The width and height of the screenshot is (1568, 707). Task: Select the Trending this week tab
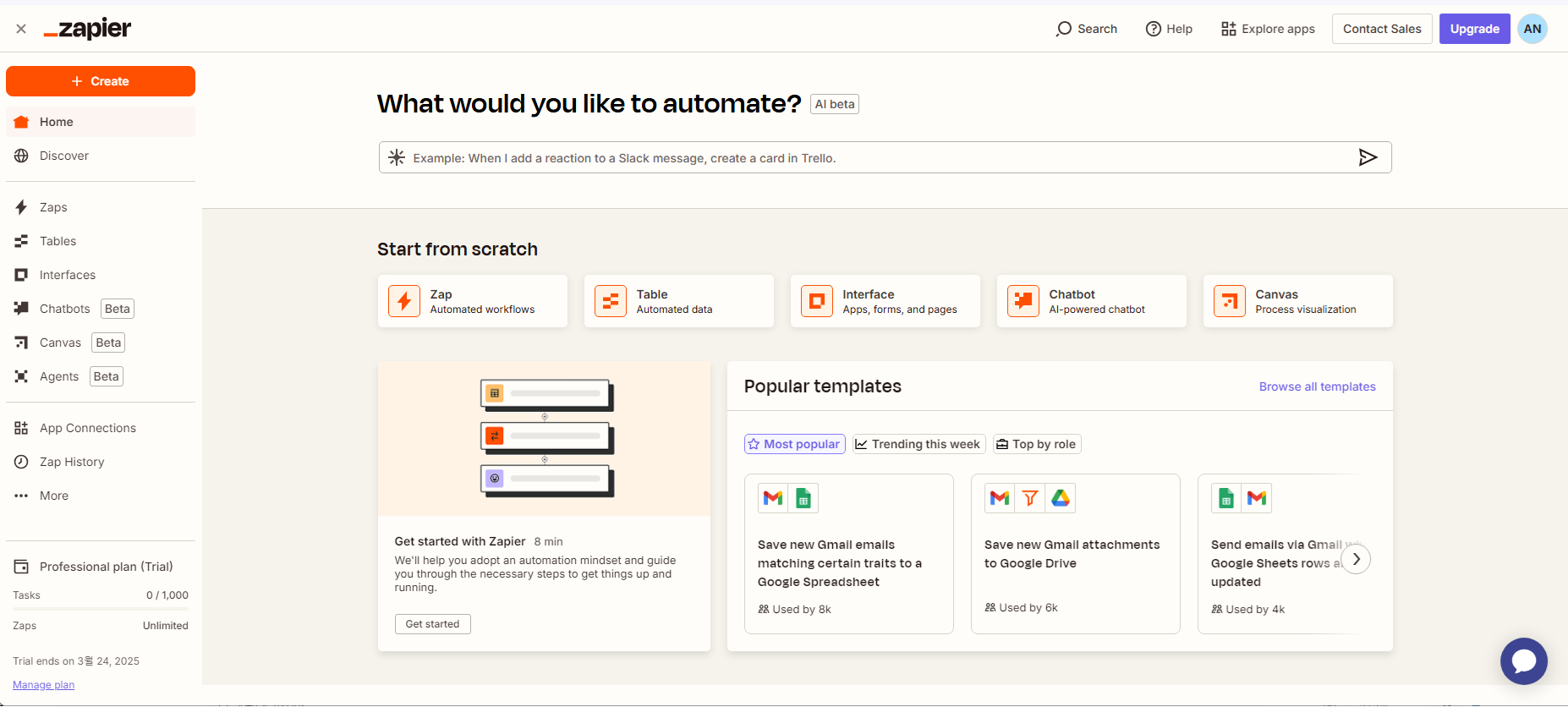pyautogui.click(x=919, y=444)
